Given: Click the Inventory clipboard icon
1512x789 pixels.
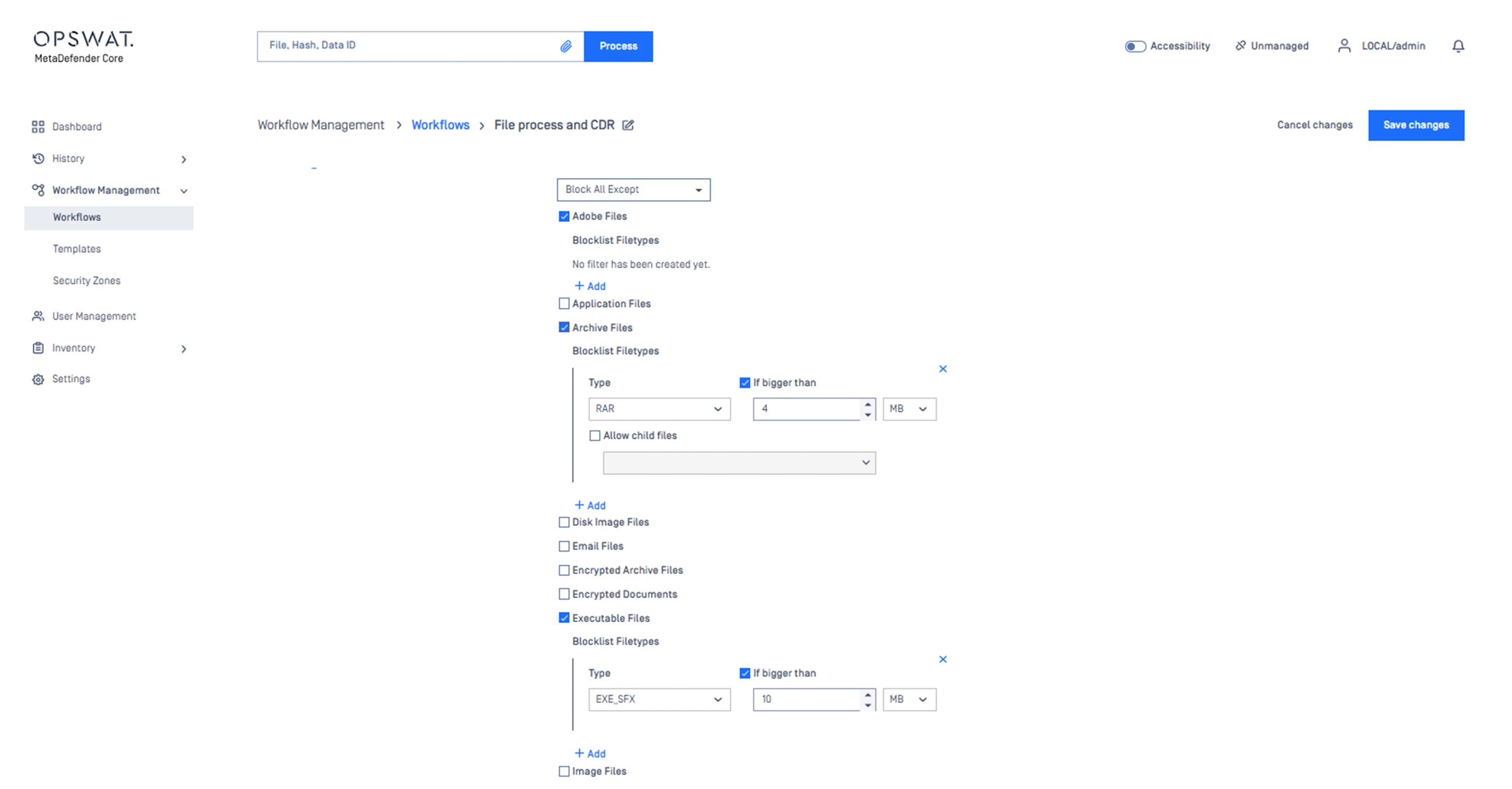Looking at the screenshot, I should click(x=38, y=348).
